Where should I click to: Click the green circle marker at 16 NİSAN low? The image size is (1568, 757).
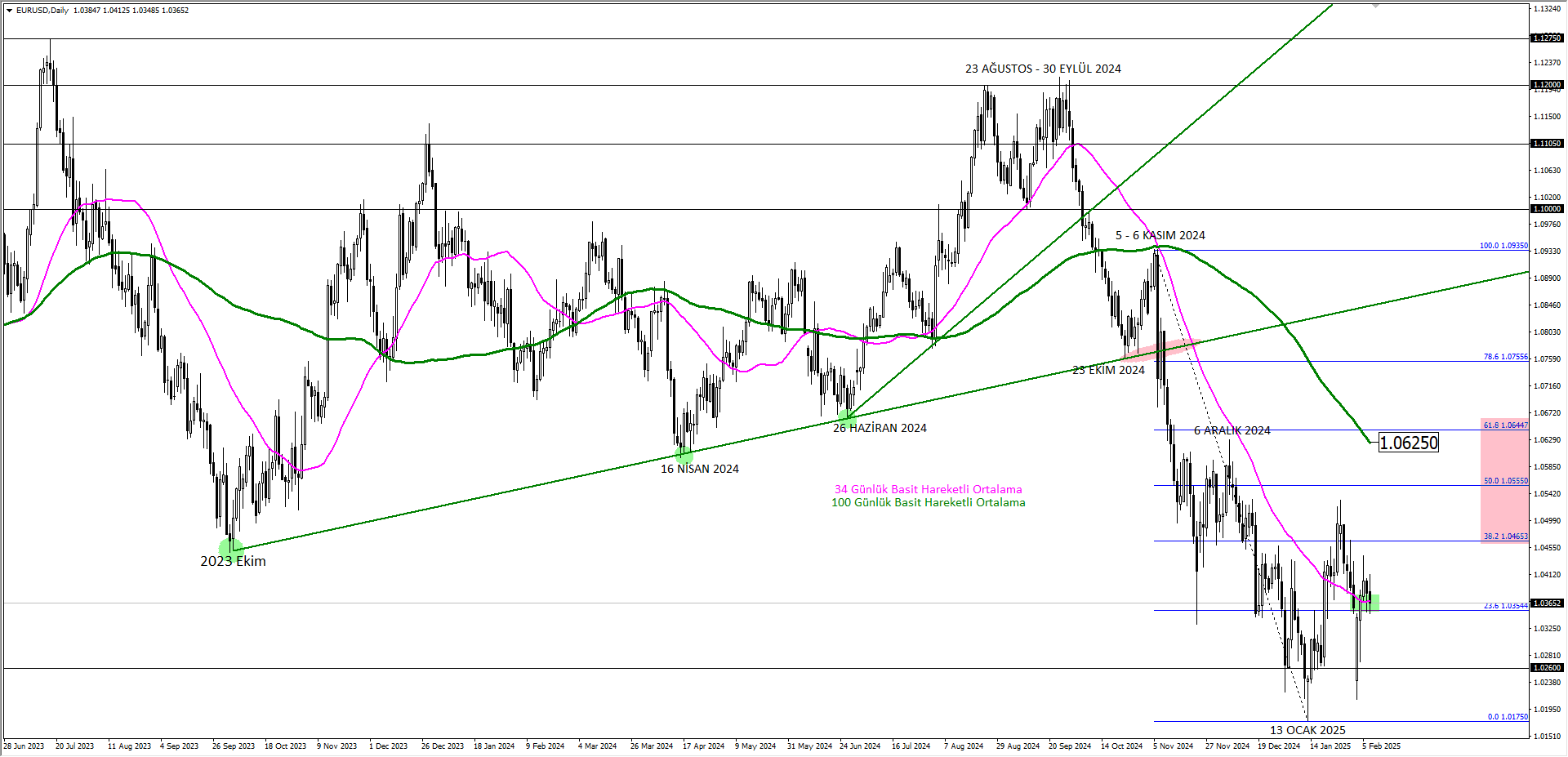684,454
